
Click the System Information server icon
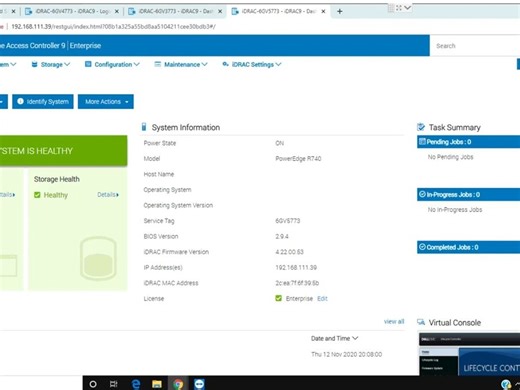tap(144, 127)
